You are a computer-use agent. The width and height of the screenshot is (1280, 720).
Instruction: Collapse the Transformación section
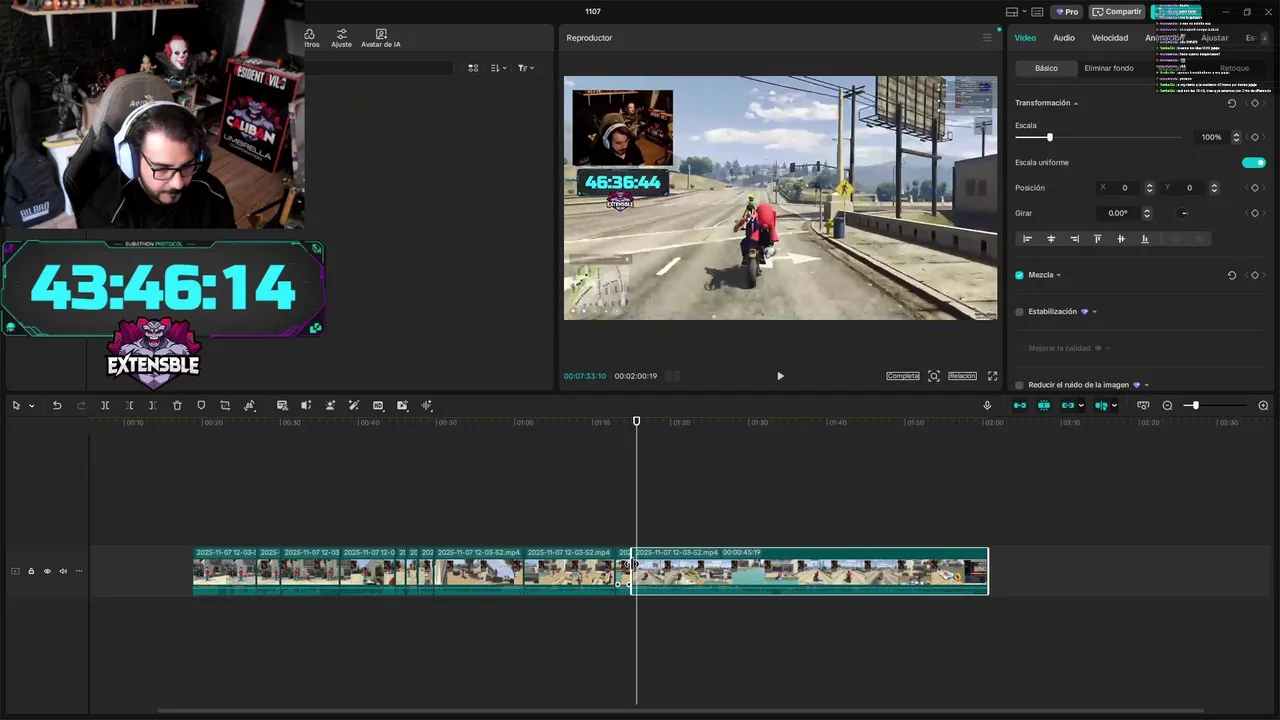coord(1076,103)
